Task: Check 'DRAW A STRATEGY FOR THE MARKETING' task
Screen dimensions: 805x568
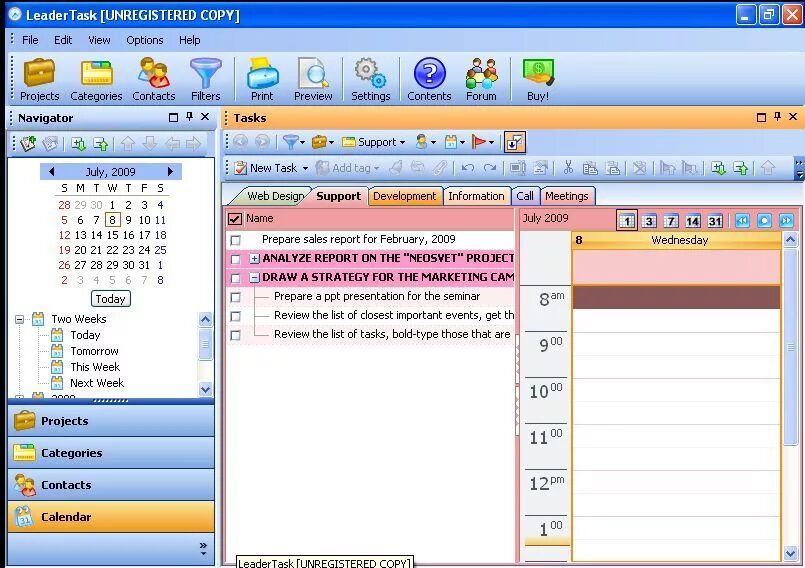Action: coord(235,278)
